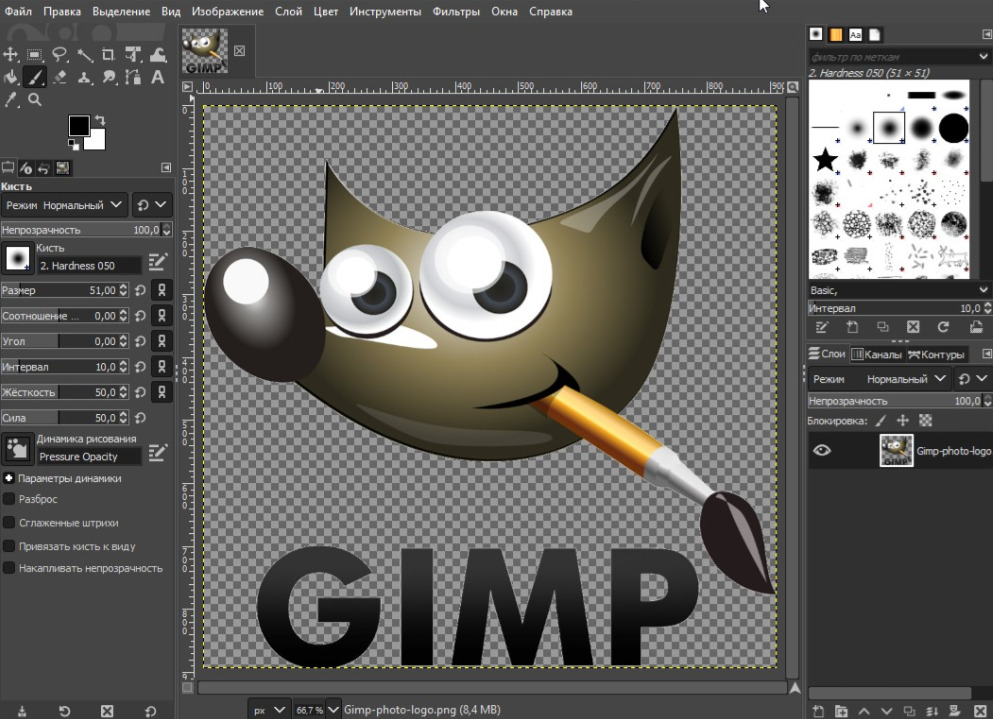Enable Накапливать непрозрачность checkbox
This screenshot has height=719, width=993.
[x=9, y=568]
